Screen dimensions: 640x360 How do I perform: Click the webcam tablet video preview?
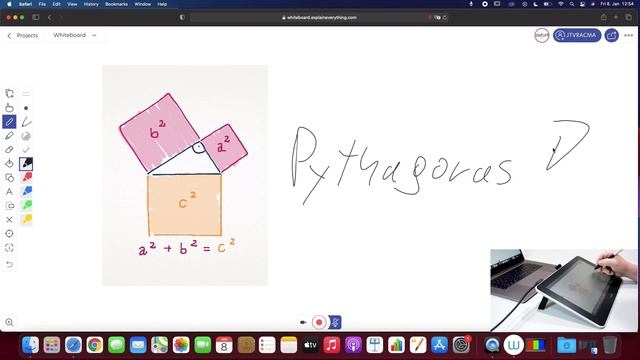(564, 290)
